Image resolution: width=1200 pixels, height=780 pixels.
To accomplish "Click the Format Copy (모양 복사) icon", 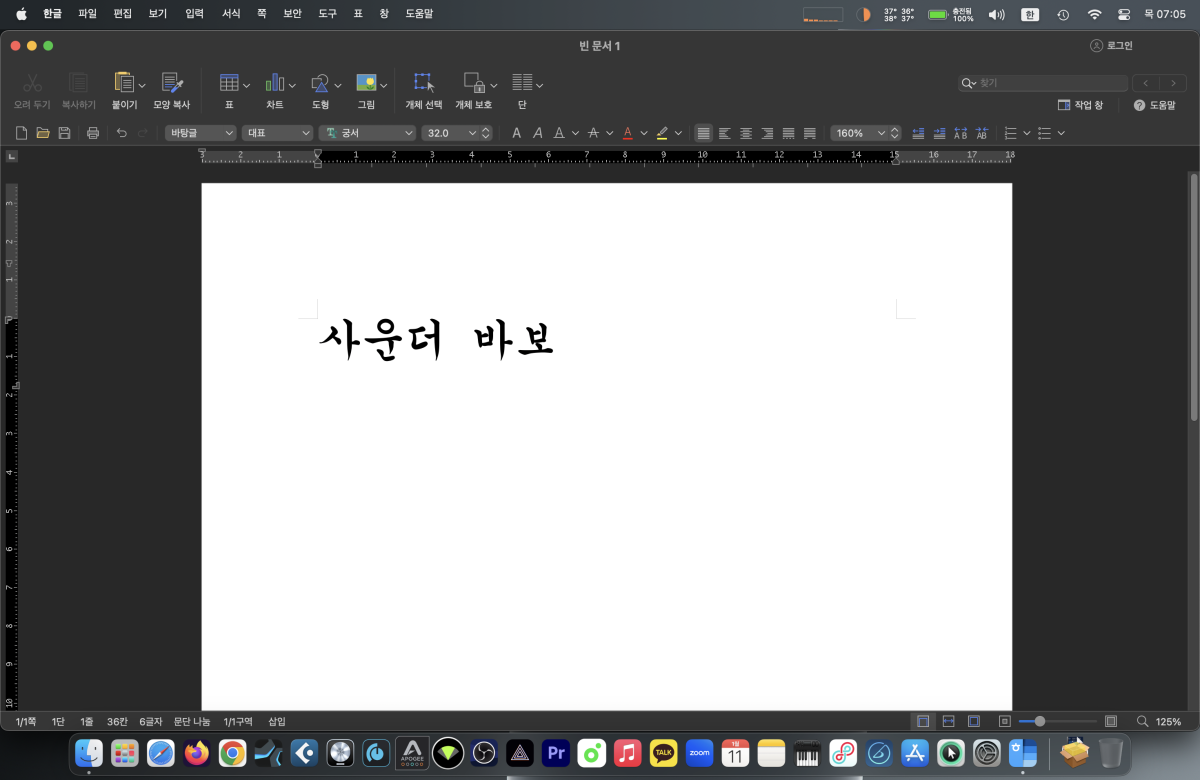I will [x=172, y=84].
